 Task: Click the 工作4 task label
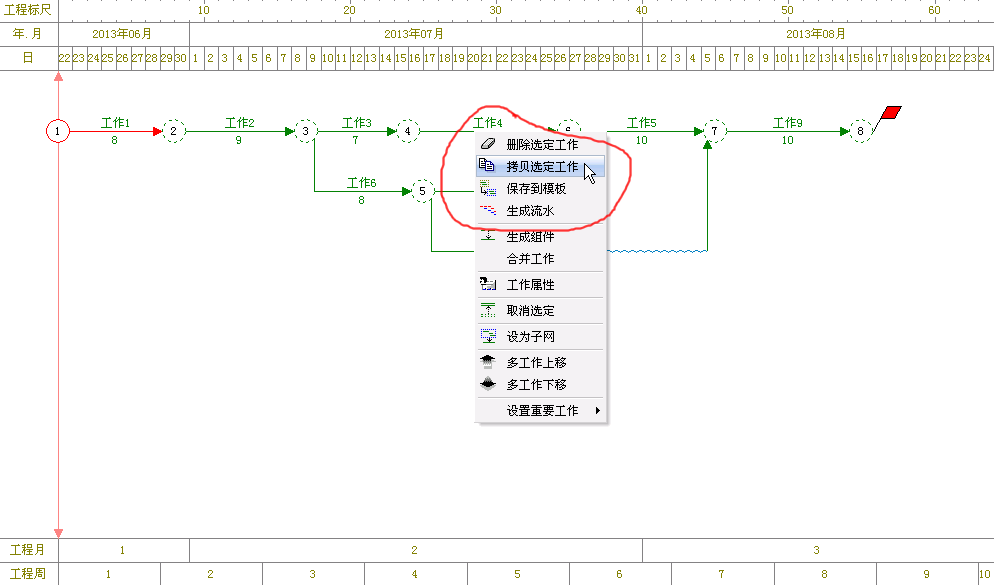[487, 122]
